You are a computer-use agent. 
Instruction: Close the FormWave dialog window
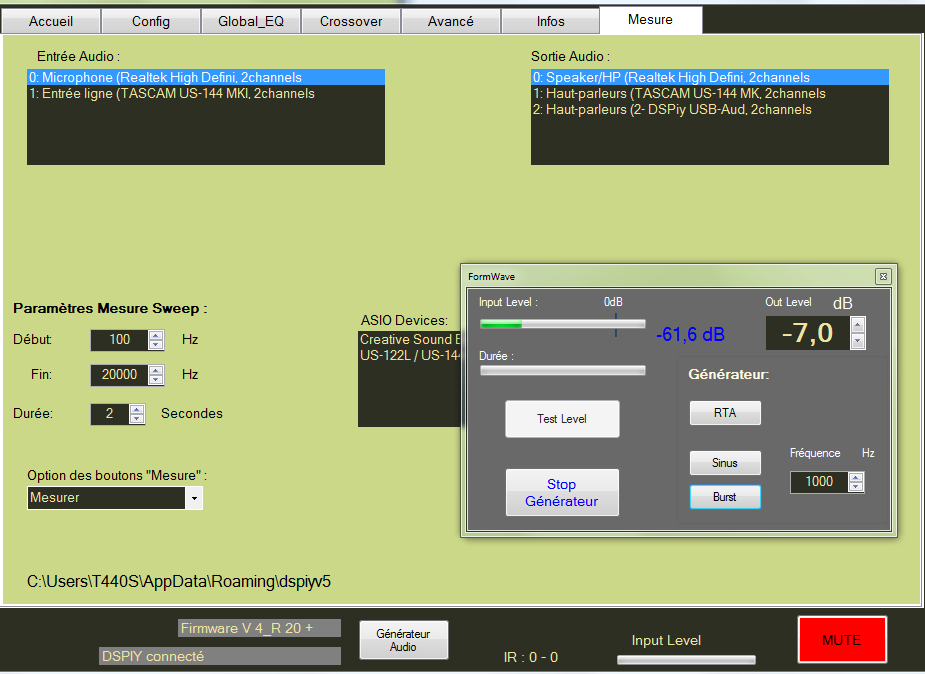[x=882, y=276]
